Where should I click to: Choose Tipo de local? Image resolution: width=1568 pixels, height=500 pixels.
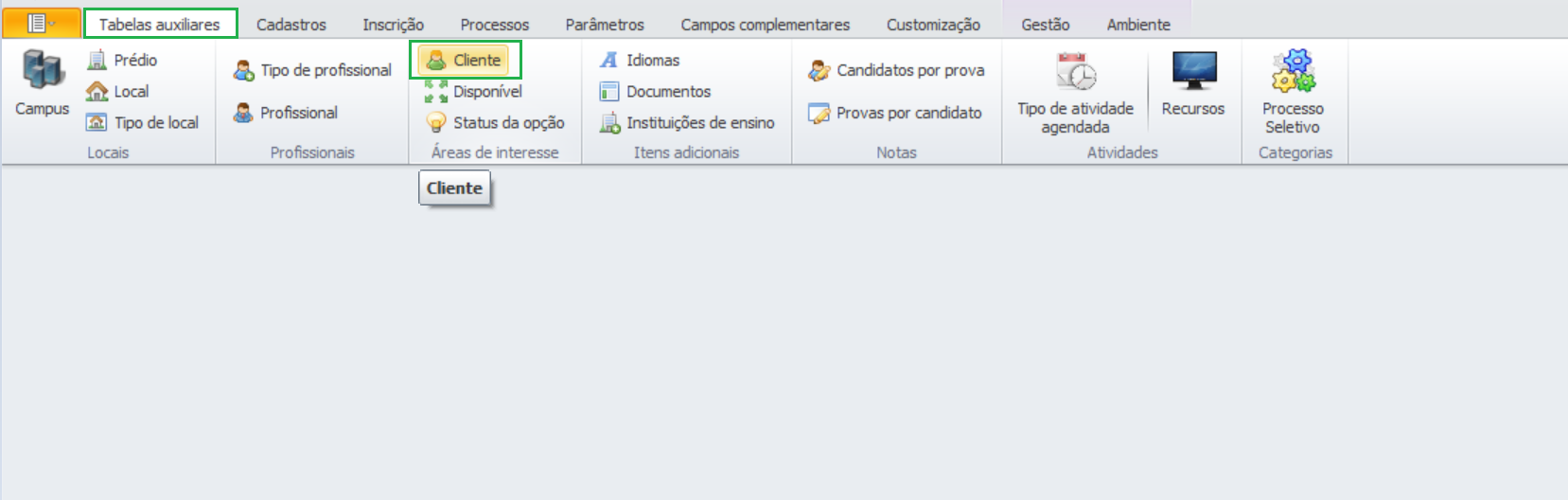point(156,123)
